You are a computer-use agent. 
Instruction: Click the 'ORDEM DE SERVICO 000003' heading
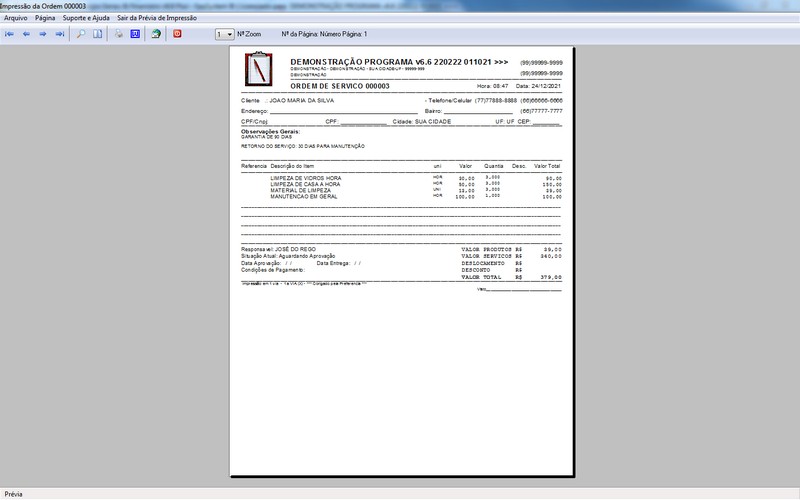[340, 86]
